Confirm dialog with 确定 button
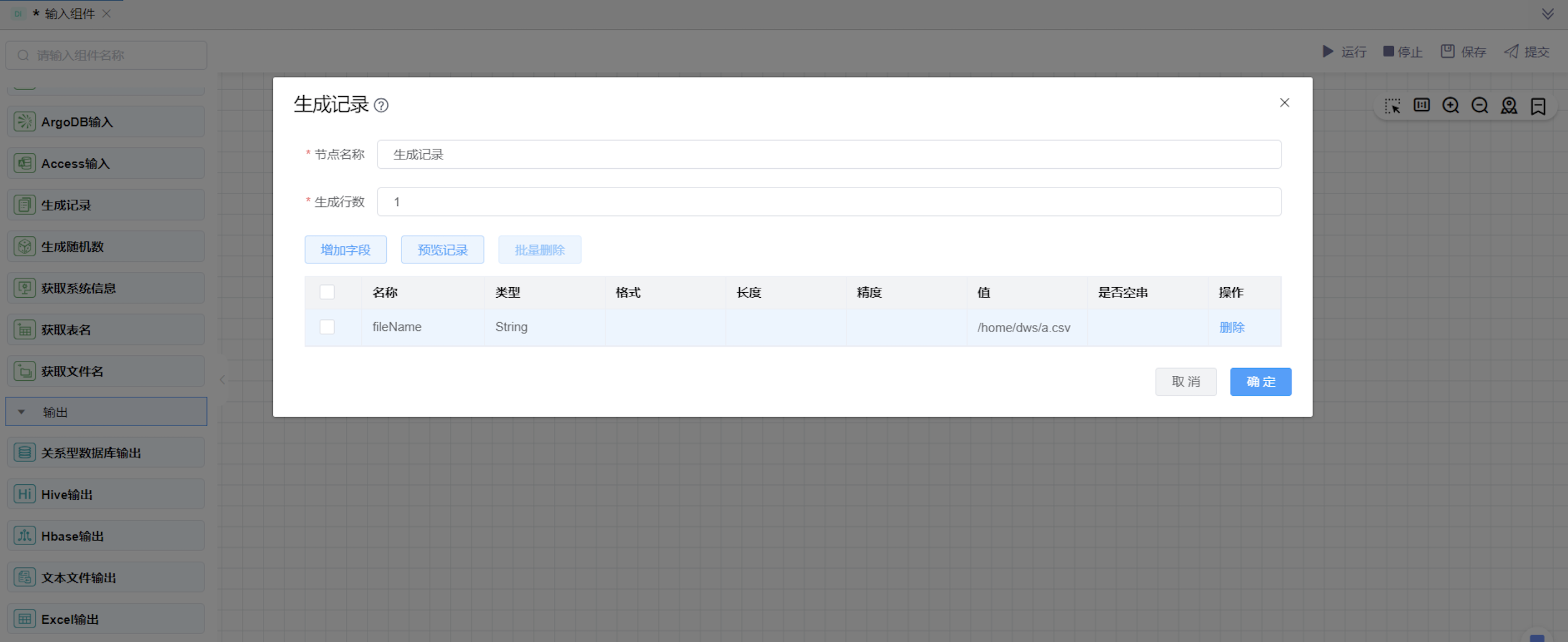1568x642 pixels. (x=1260, y=382)
